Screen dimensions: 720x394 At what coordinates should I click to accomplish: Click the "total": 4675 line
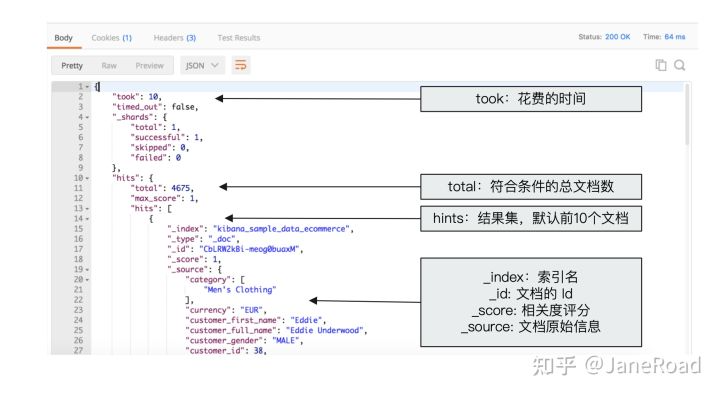point(162,188)
